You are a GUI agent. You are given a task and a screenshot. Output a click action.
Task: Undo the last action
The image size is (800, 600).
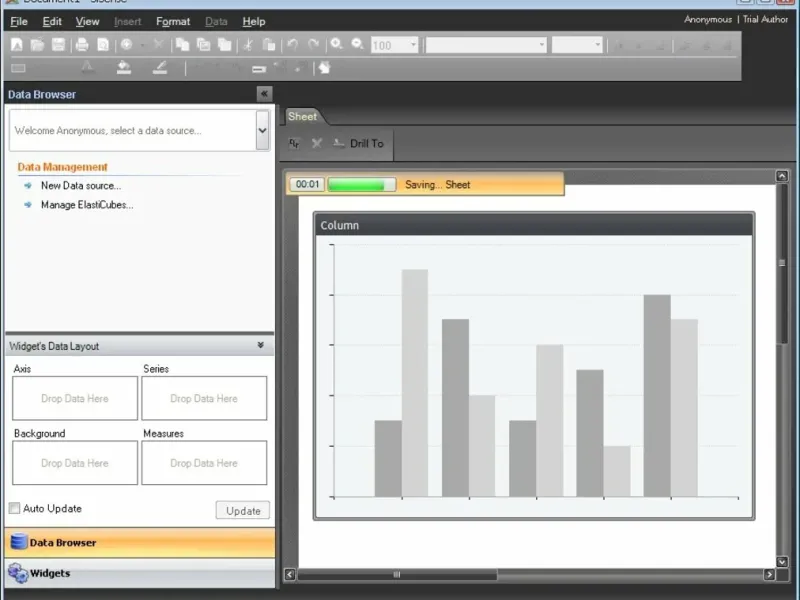[x=292, y=45]
